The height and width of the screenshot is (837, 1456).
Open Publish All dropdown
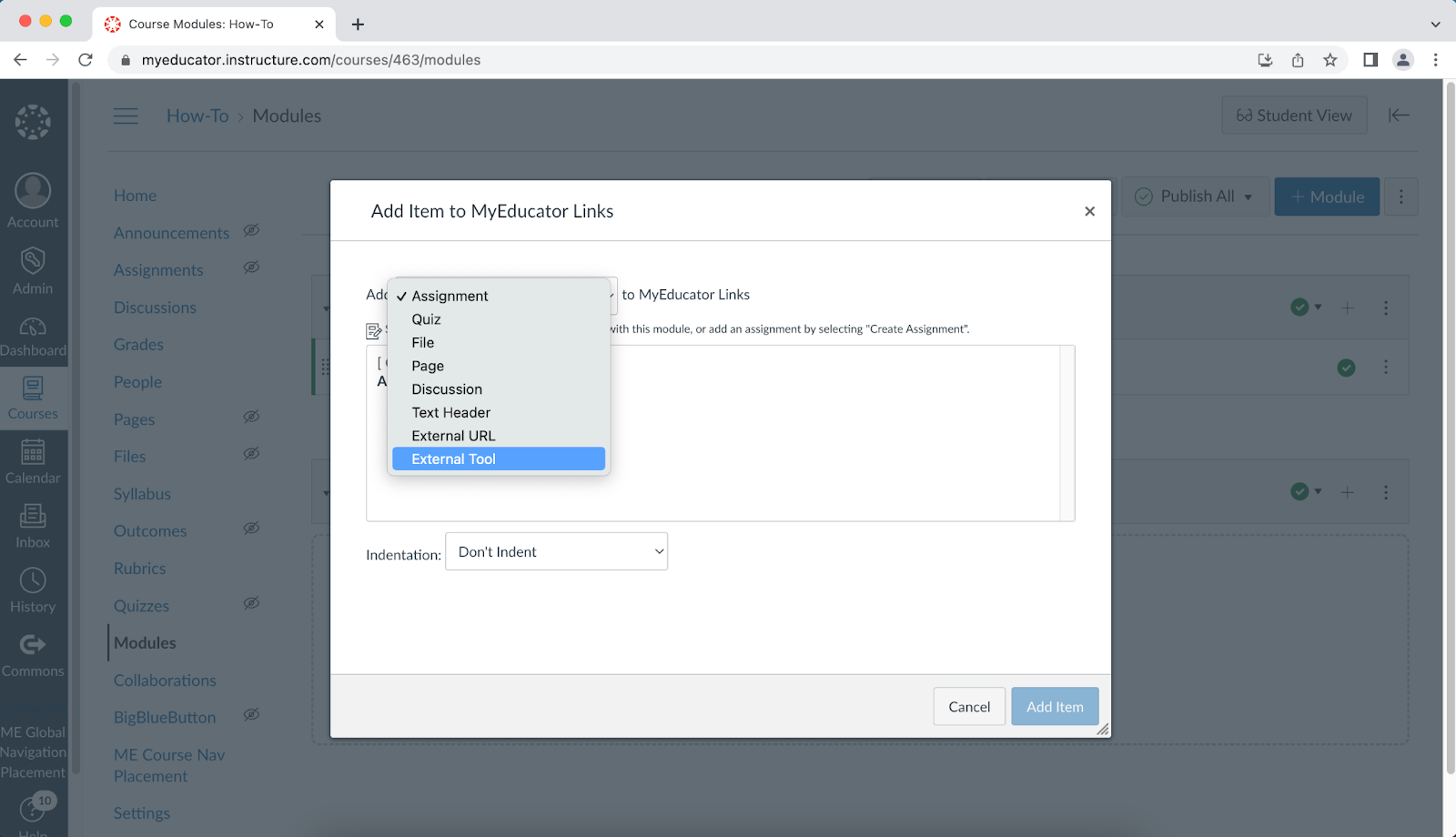click(x=1194, y=197)
